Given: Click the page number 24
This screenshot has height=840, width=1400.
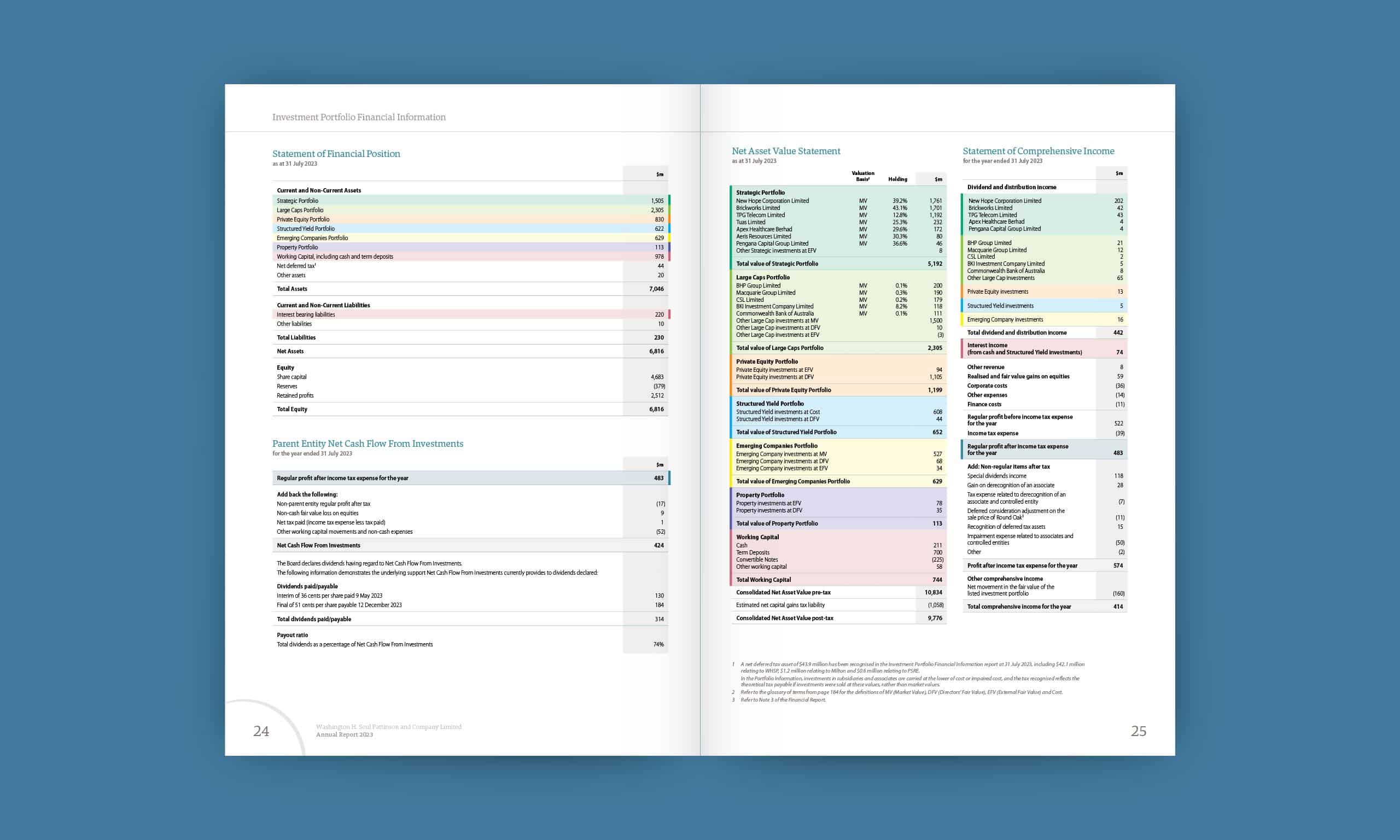Looking at the screenshot, I should point(261,731).
